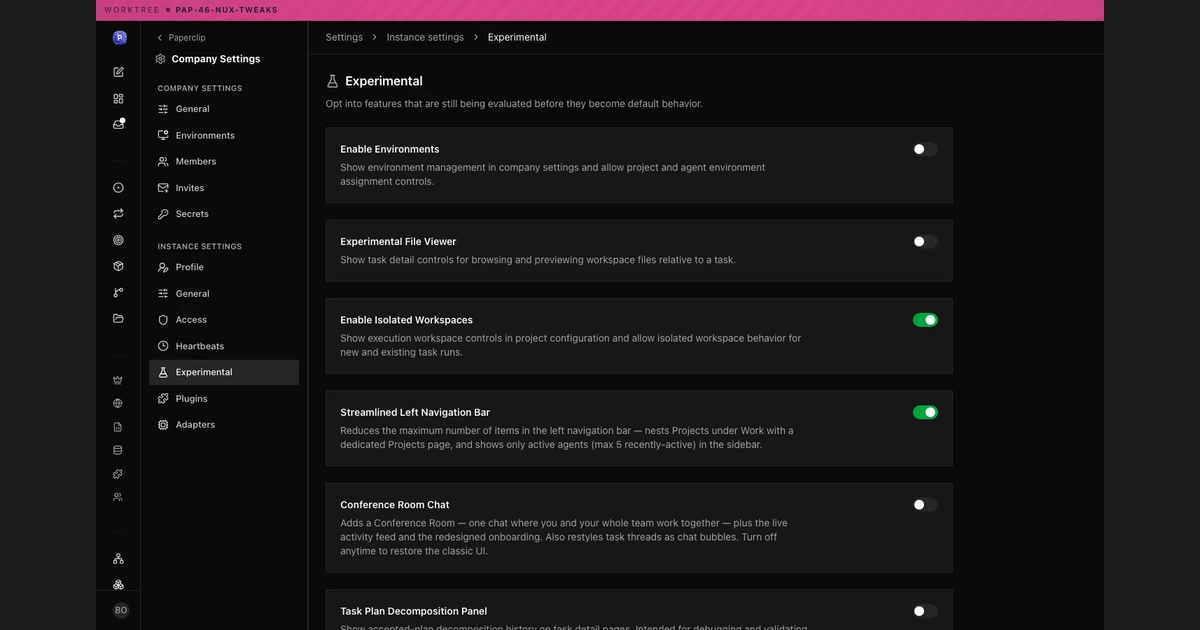
Task: Click the compose pencil icon in the rail
Action: [x=118, y=72]
